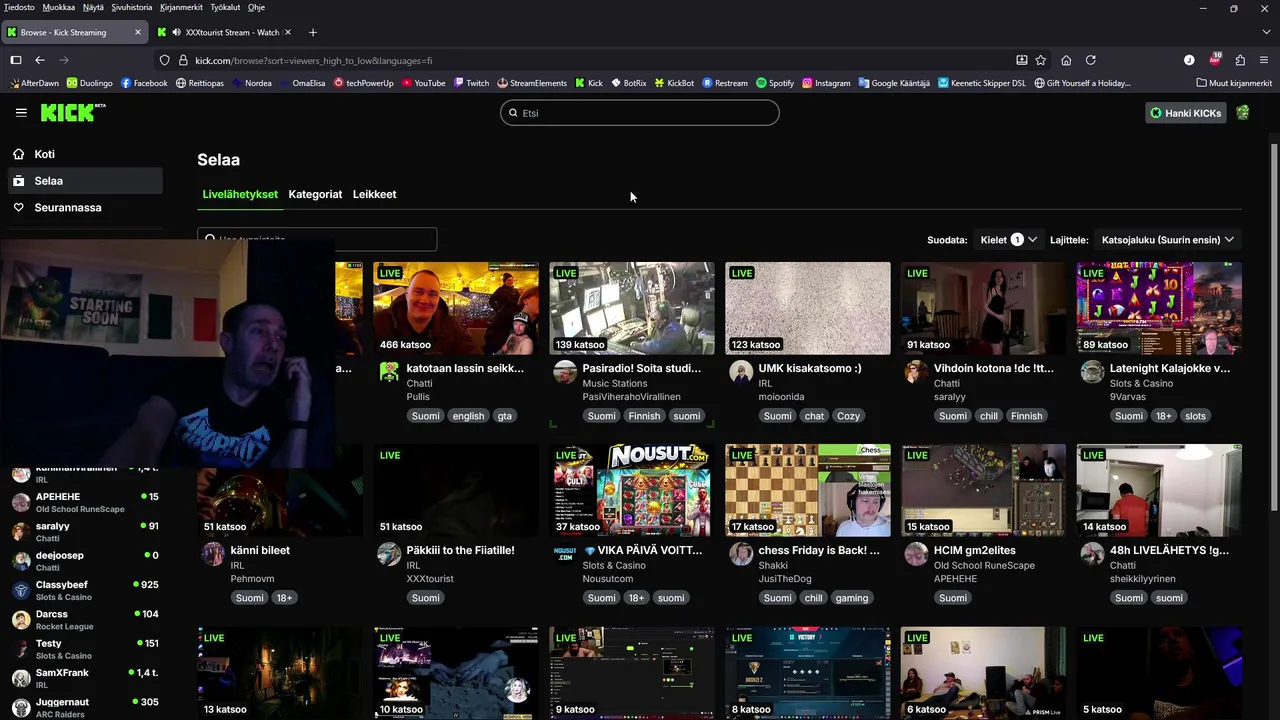This screenshot has height=720, width=1280.
Task: Click JusiTheDog channel avatar
Action: coord(741,554)
